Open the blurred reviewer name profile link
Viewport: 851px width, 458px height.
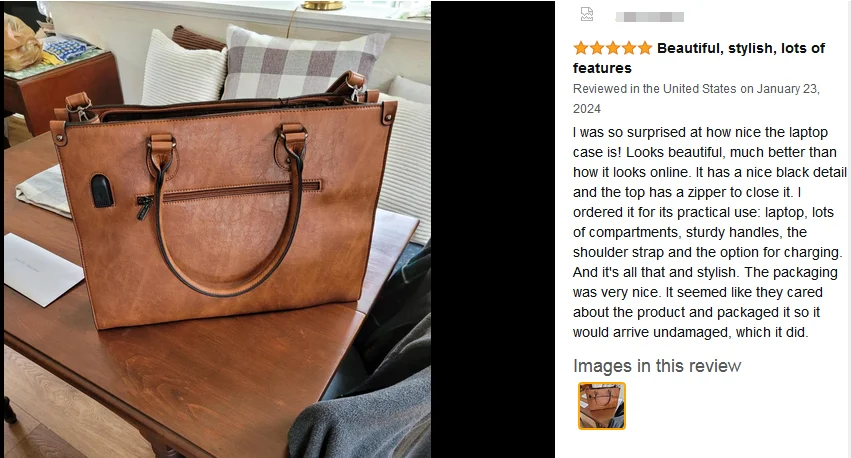pos(650,17)
